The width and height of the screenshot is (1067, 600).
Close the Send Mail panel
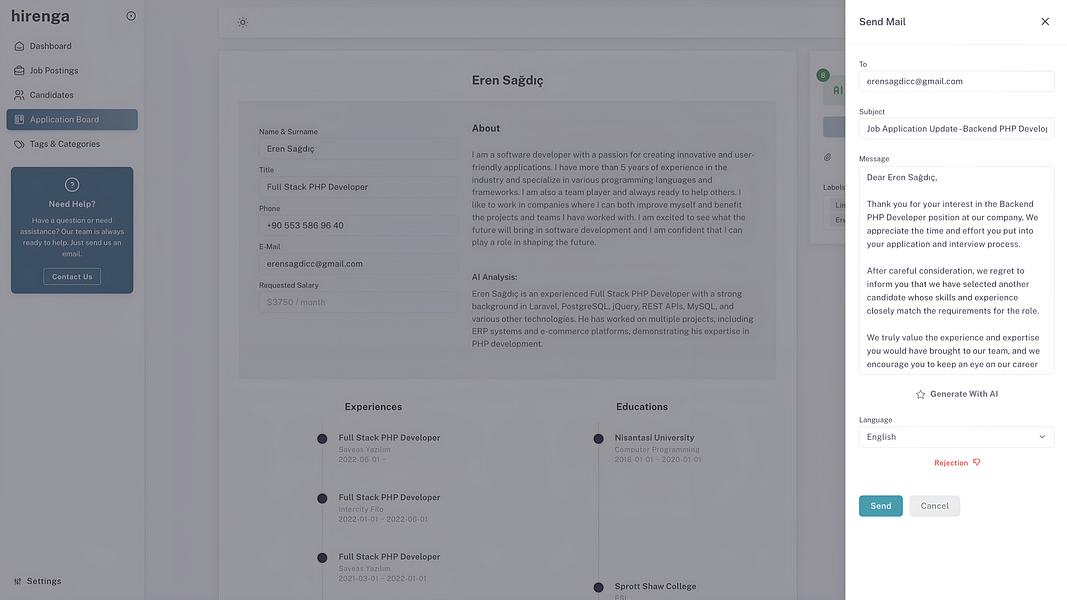tap(1045, 22)
